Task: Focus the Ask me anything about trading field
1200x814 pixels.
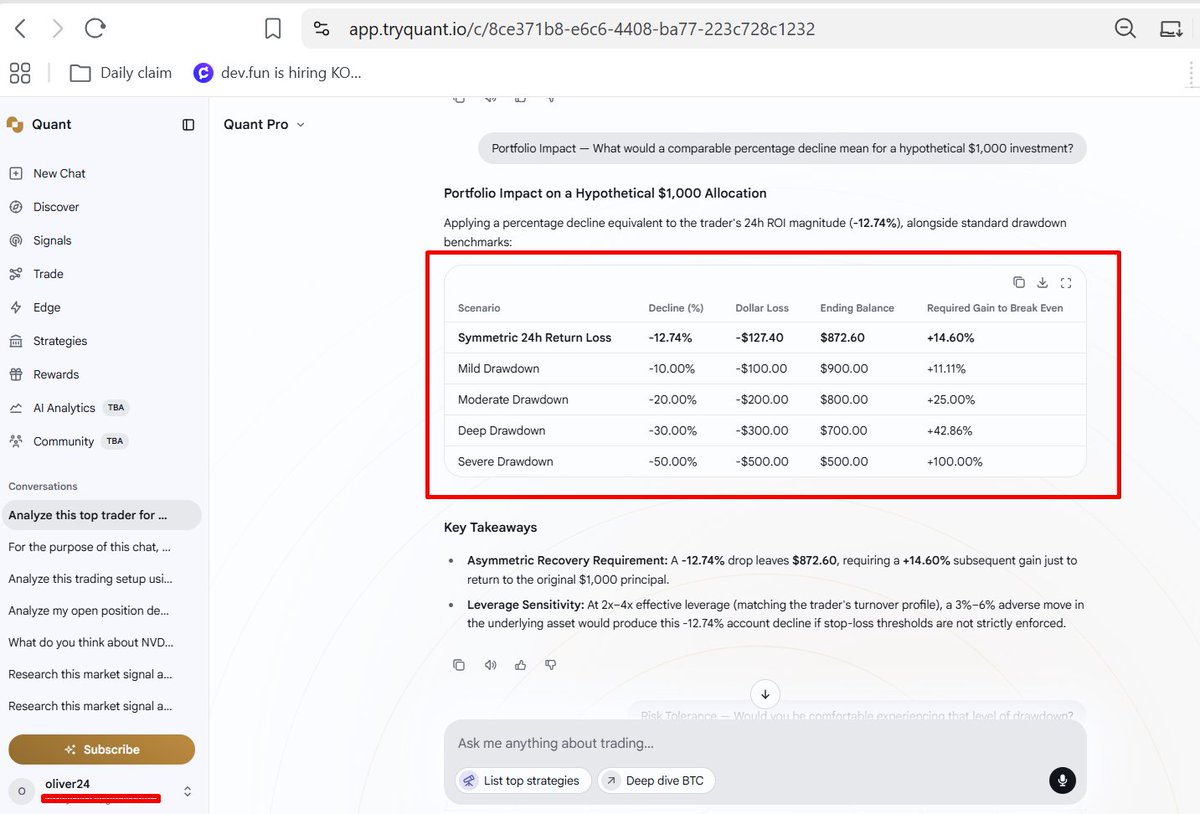Action: 765,743
